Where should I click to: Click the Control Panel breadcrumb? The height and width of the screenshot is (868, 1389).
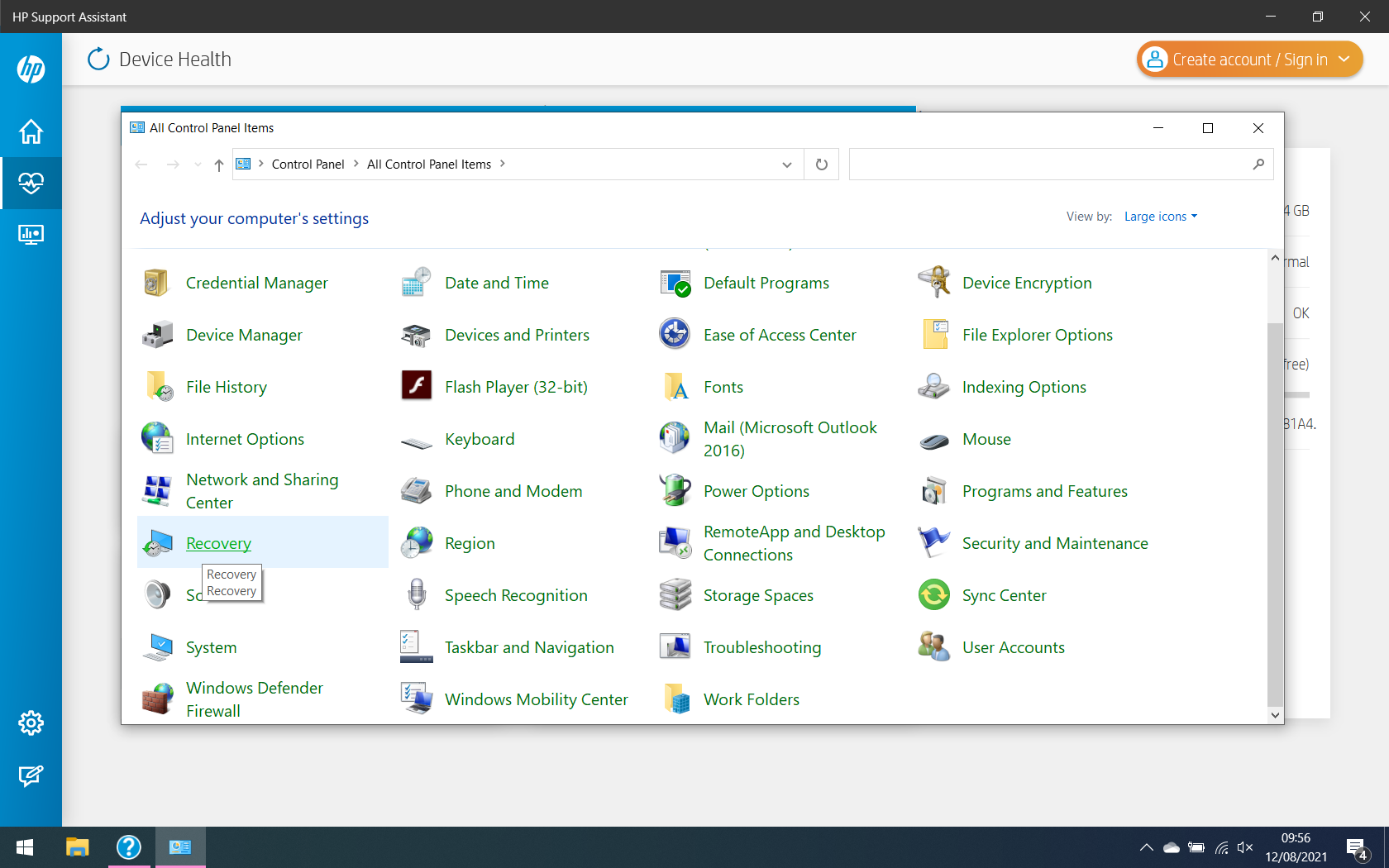pyautogui.click(x=308, y=165)
